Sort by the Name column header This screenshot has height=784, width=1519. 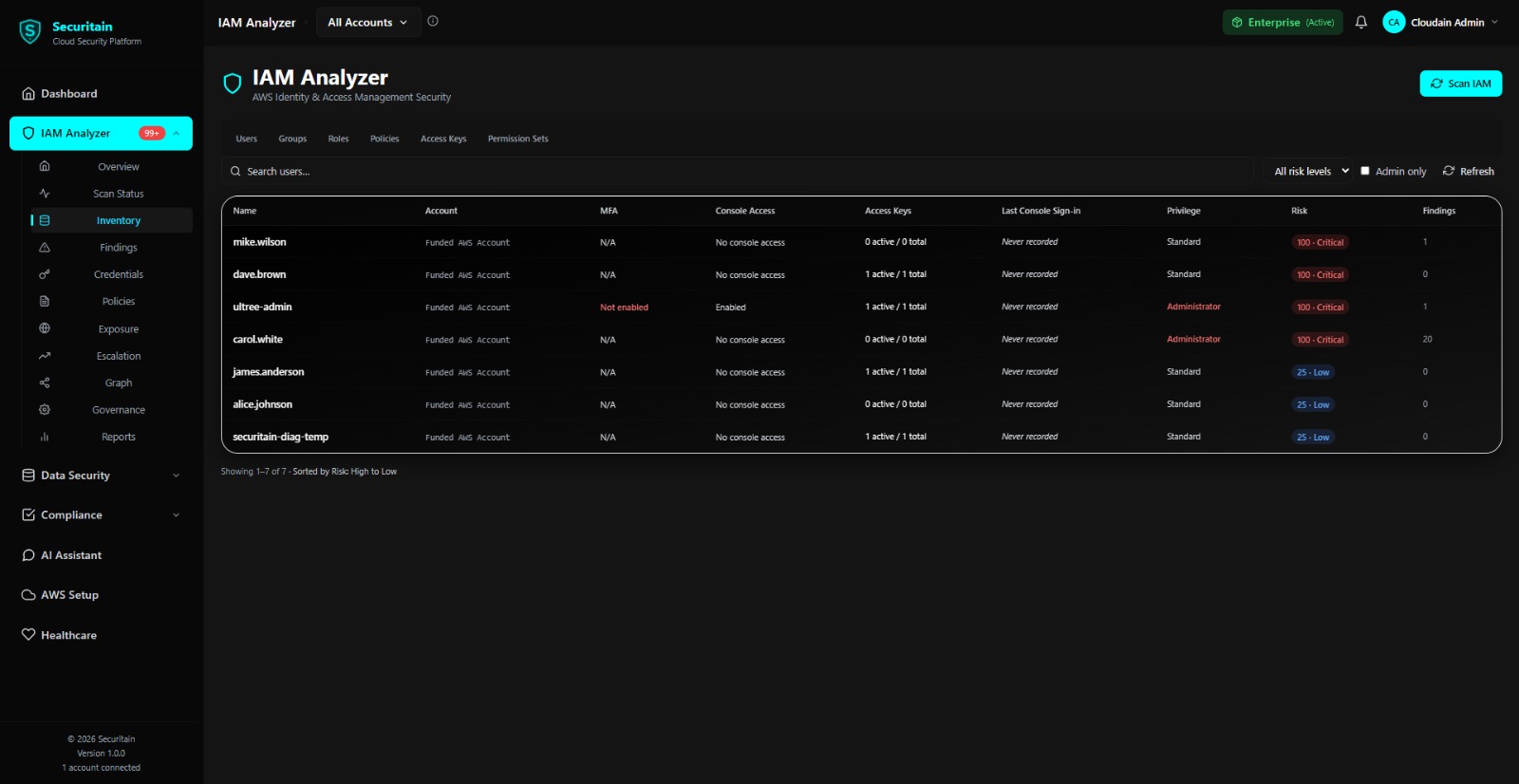(245, 211)
